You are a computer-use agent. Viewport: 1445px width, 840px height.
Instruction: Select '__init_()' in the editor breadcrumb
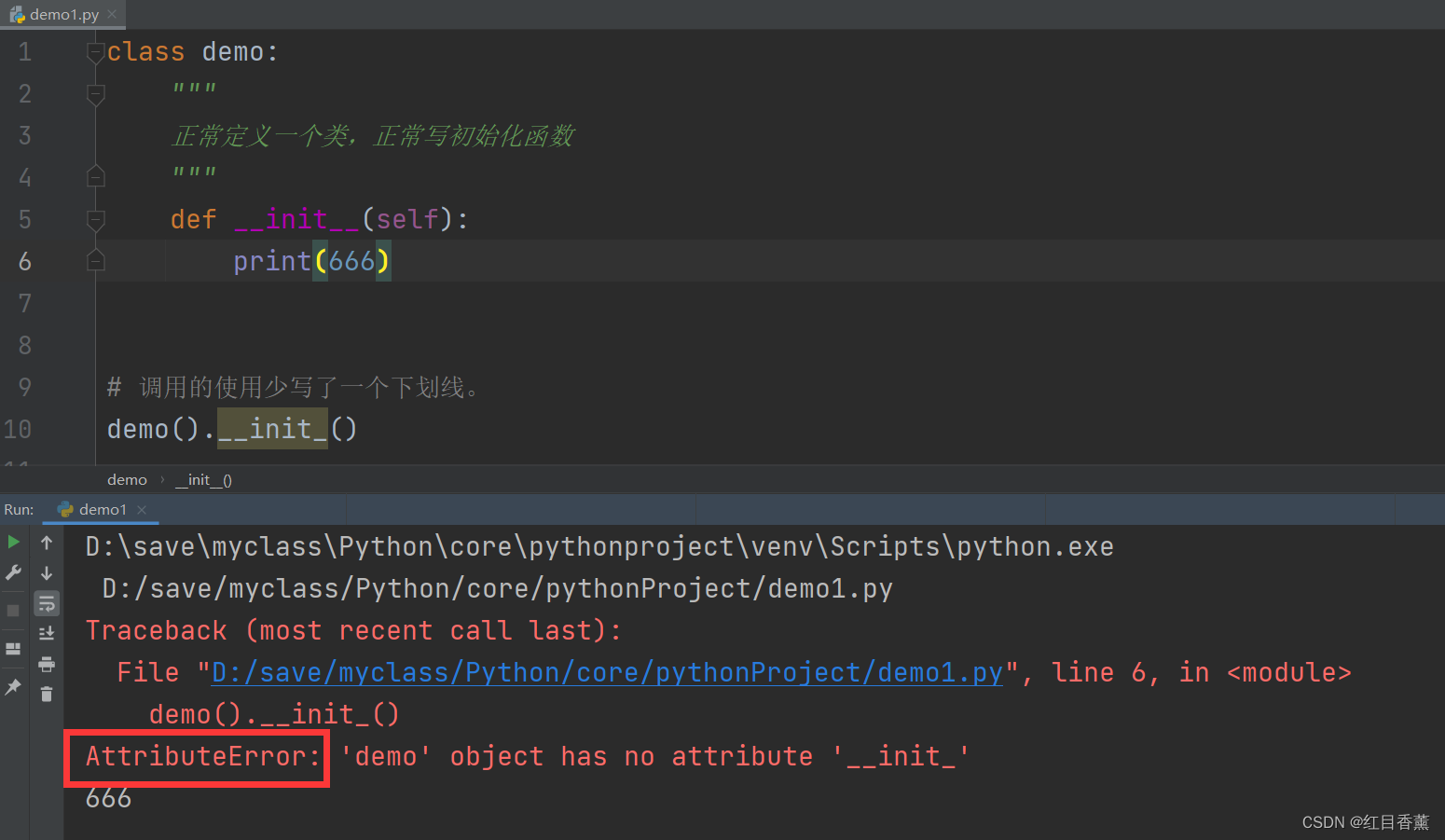[x=203, y=479]
